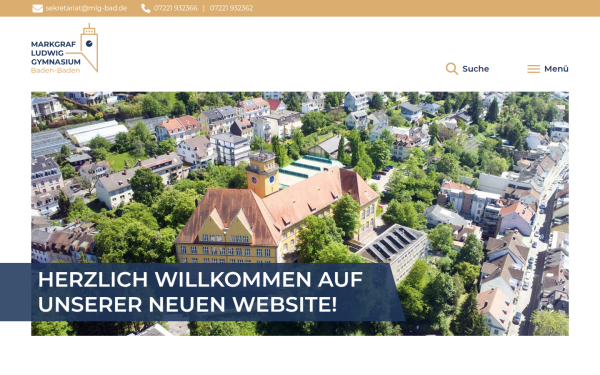The height and width of the screenshot is (375, 600).
Task: Open the Menü navigation label
Action: 556,69
